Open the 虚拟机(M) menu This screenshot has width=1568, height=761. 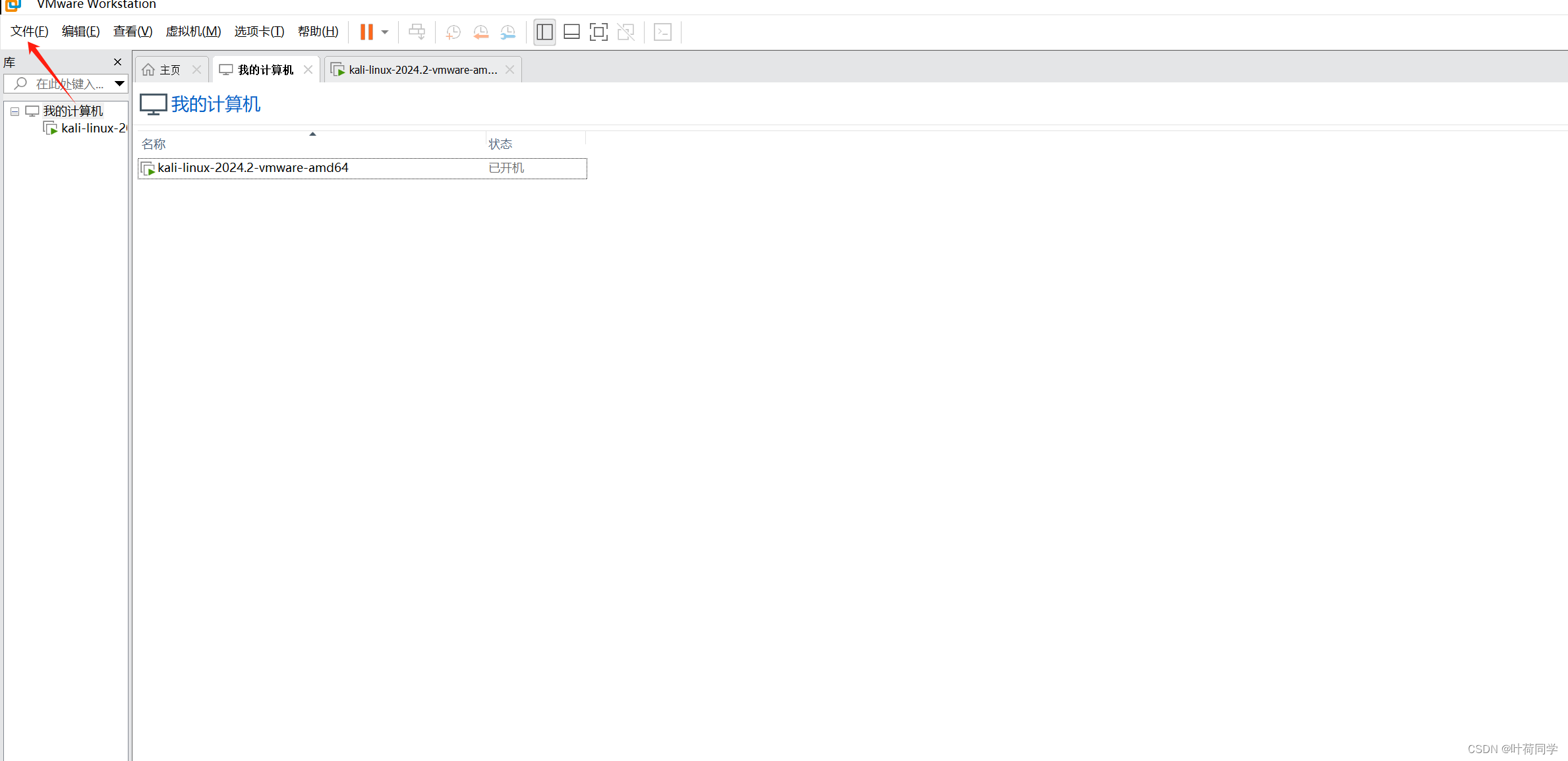point(193,32)
